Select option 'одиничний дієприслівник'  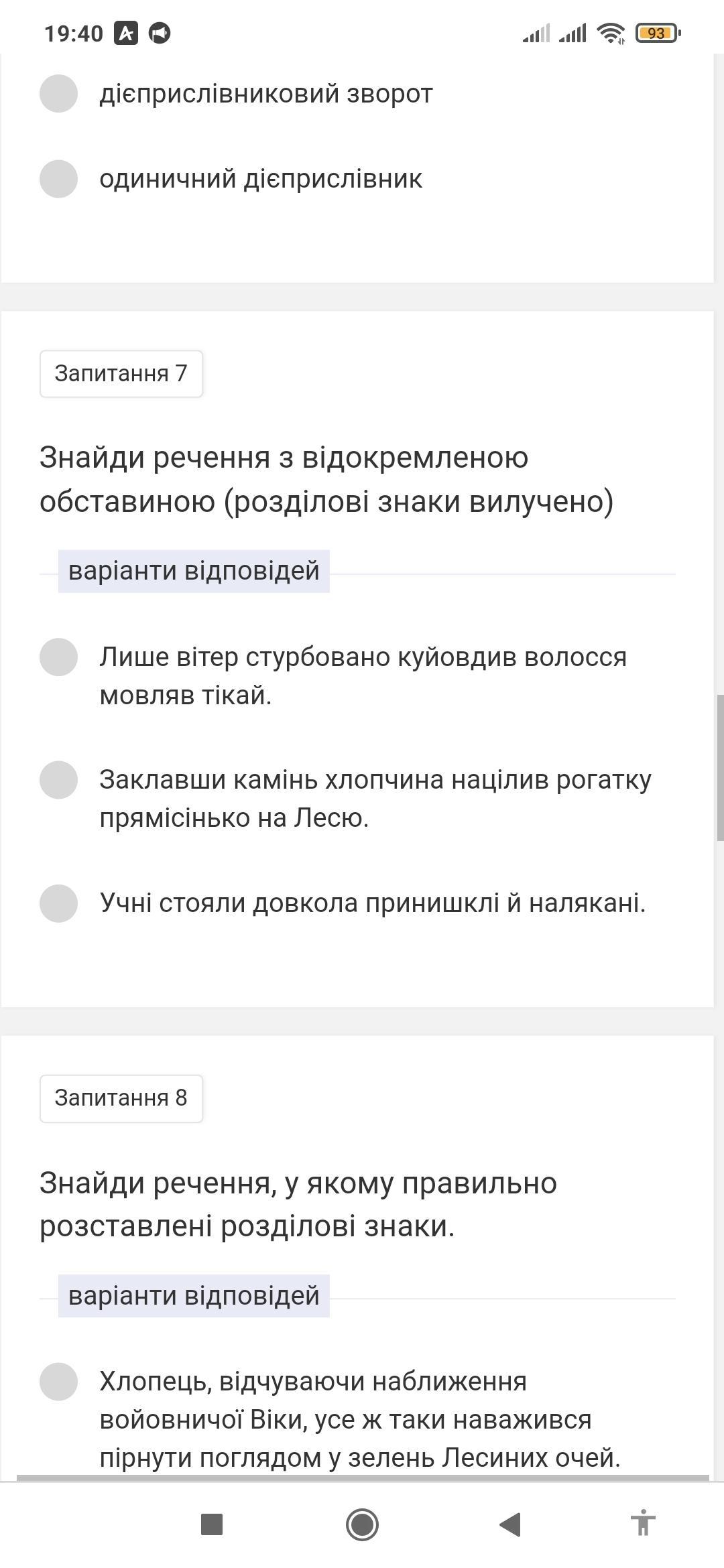pyautogui.click(x=59, y=180)
